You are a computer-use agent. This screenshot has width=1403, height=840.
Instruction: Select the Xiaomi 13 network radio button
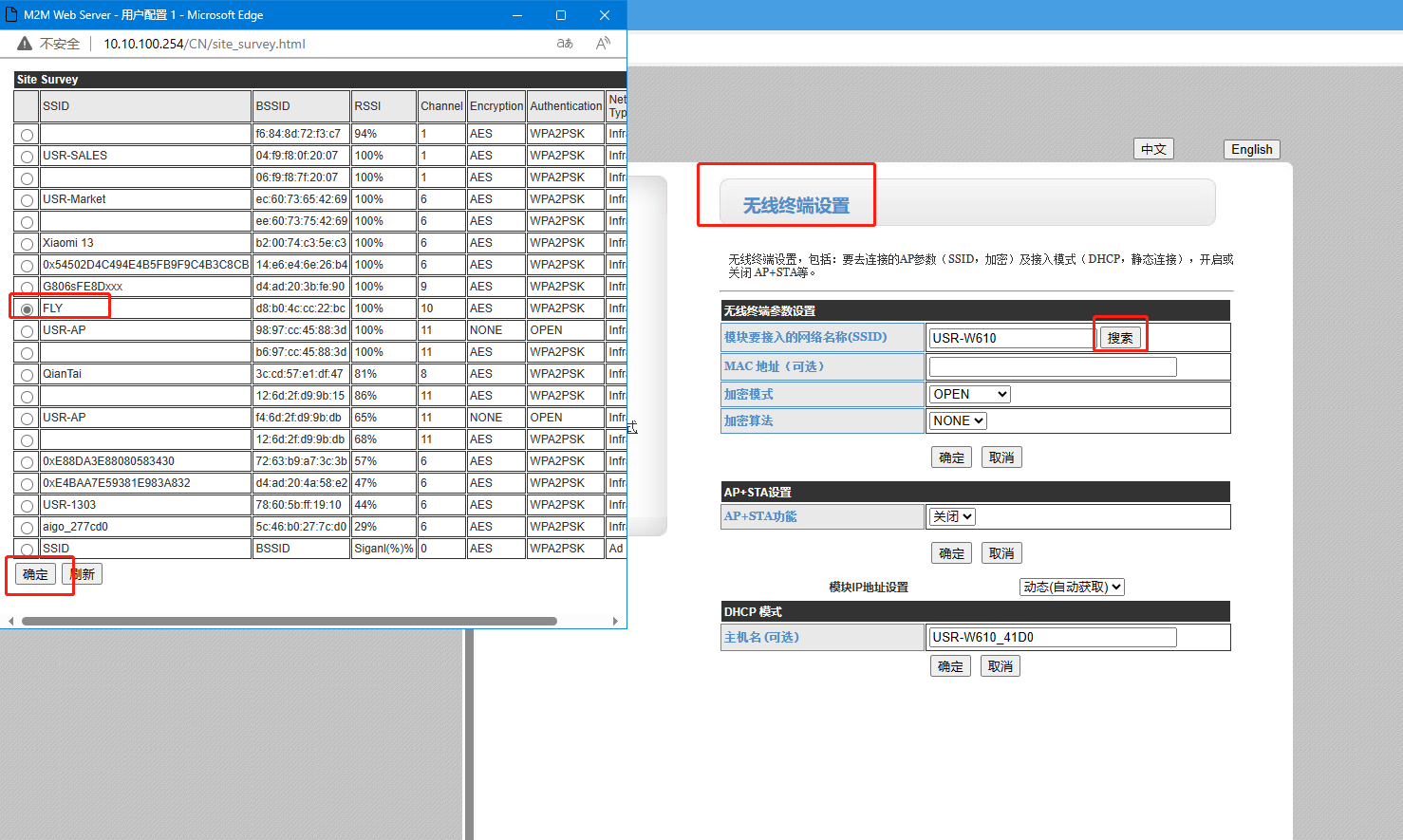pyautogui.click(x=27, y=244)
